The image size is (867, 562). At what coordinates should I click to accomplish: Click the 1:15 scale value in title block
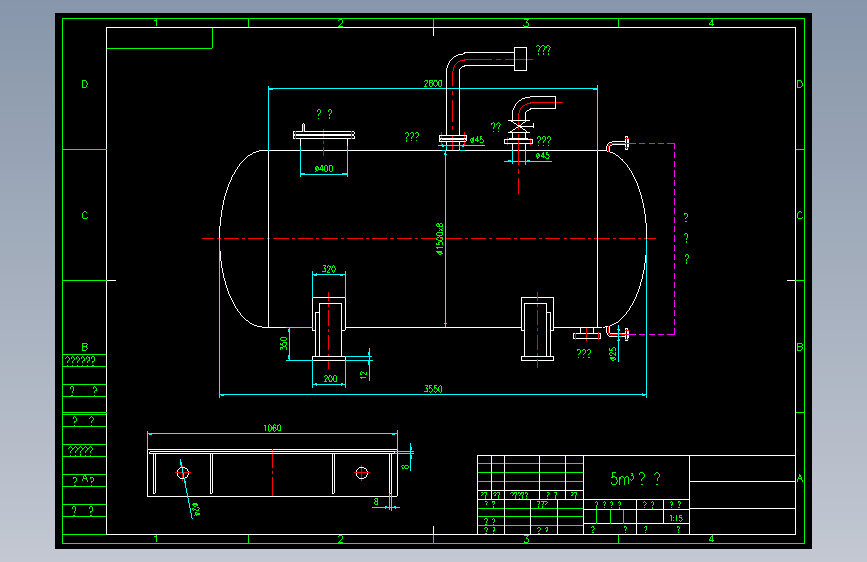tap(676, 518)
